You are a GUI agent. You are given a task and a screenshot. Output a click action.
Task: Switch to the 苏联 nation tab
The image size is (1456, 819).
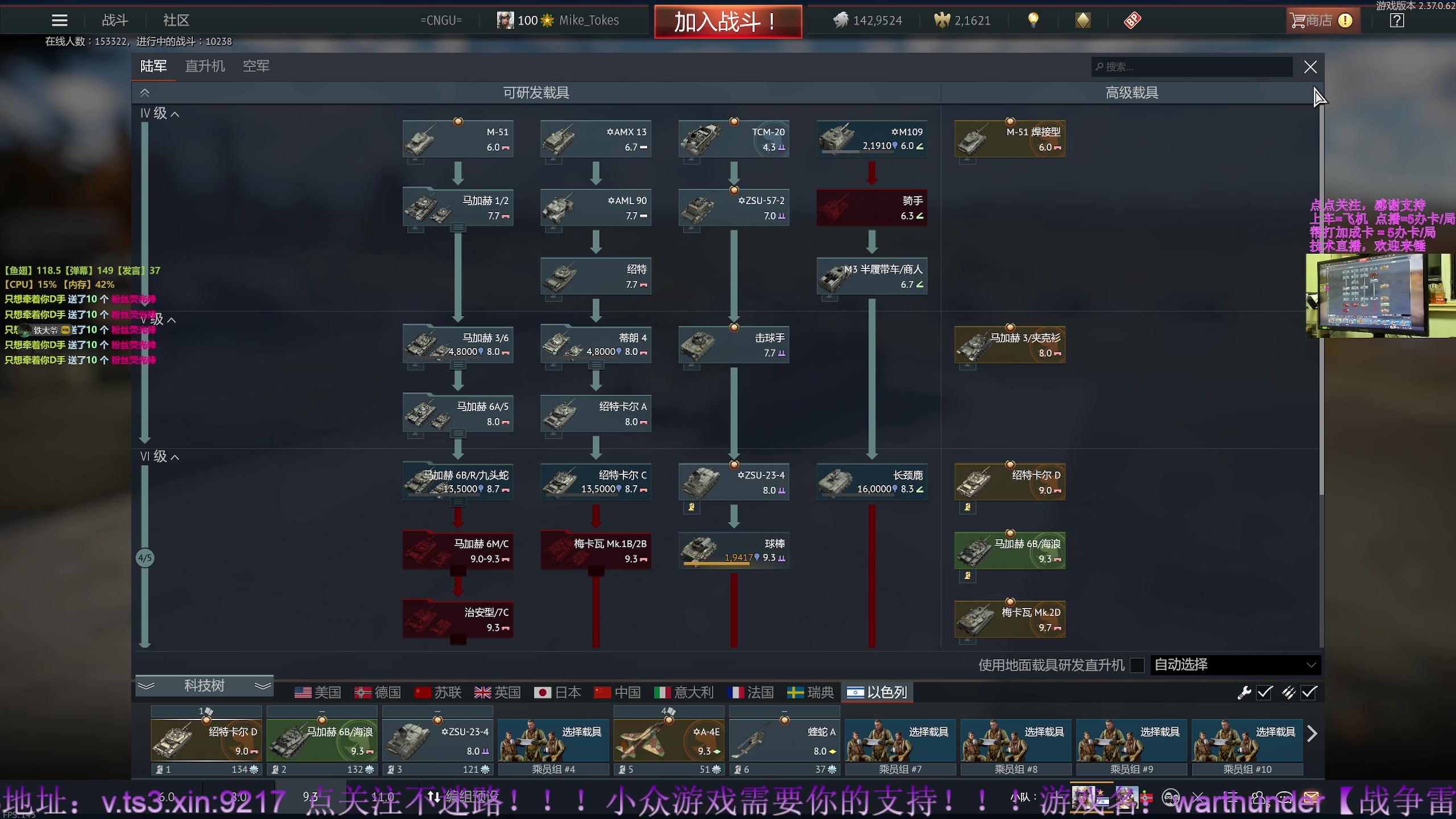(x=437, y=692)
